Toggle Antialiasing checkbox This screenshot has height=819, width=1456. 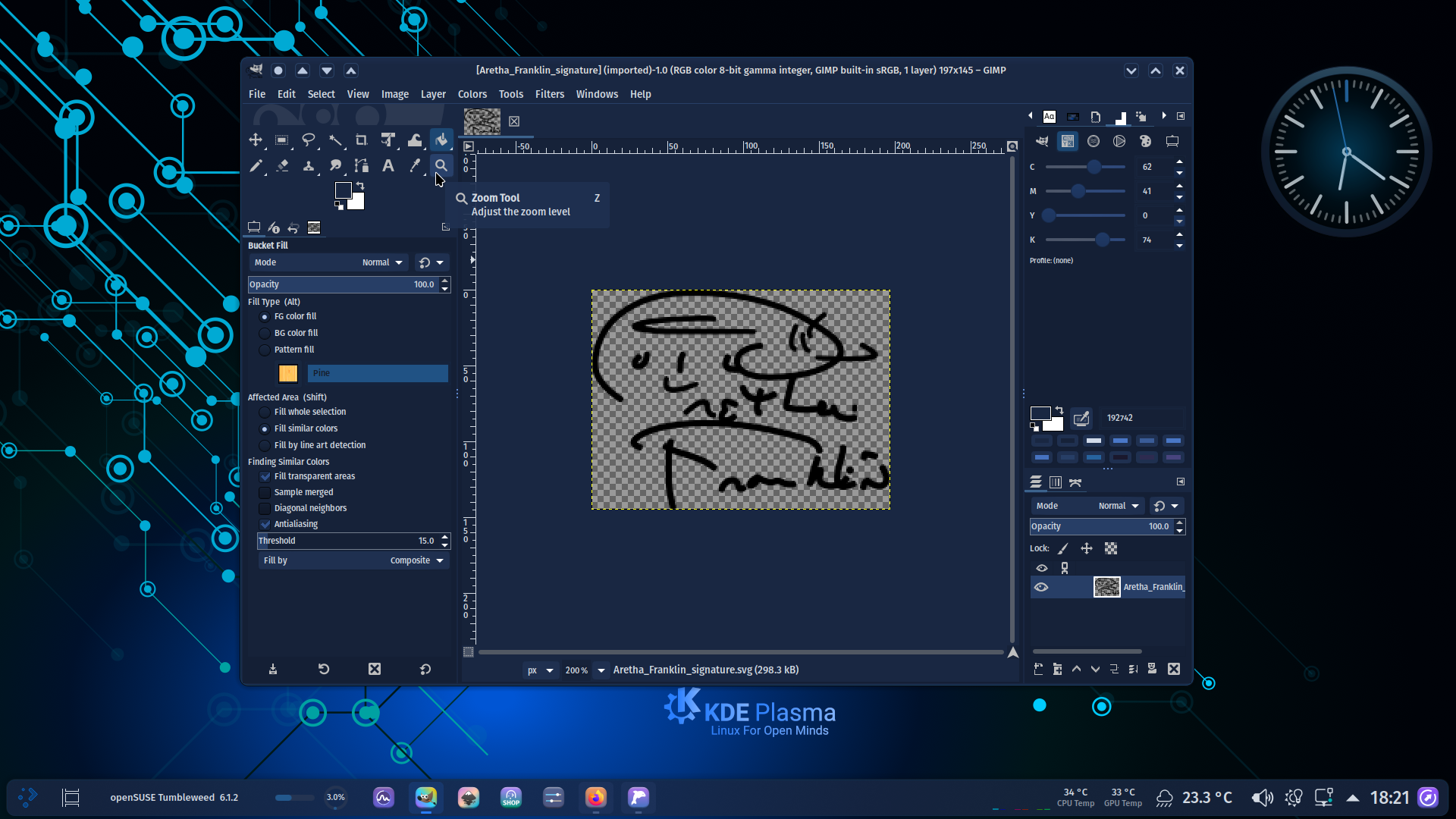265,525
